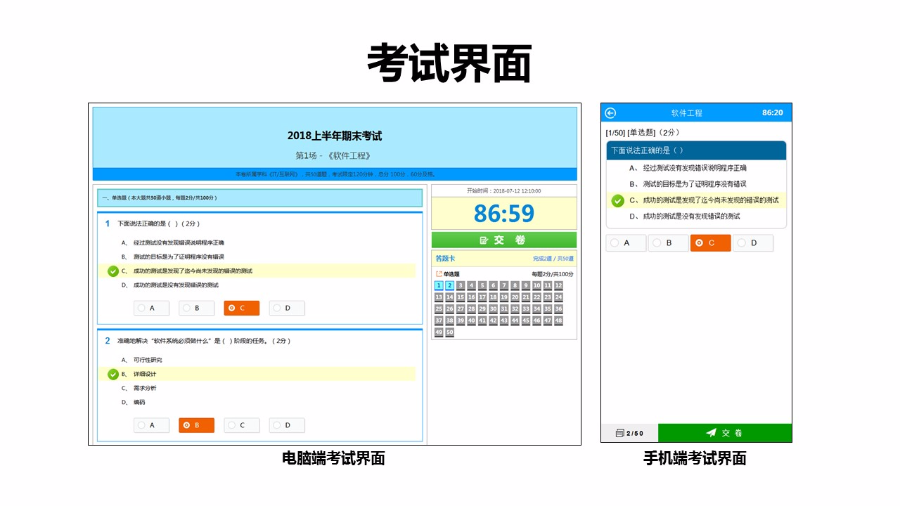The width and height of the screenshot is (900, 506).
Task: Click desktop option B text 测试的目标是为了证明
Action: 179,257
